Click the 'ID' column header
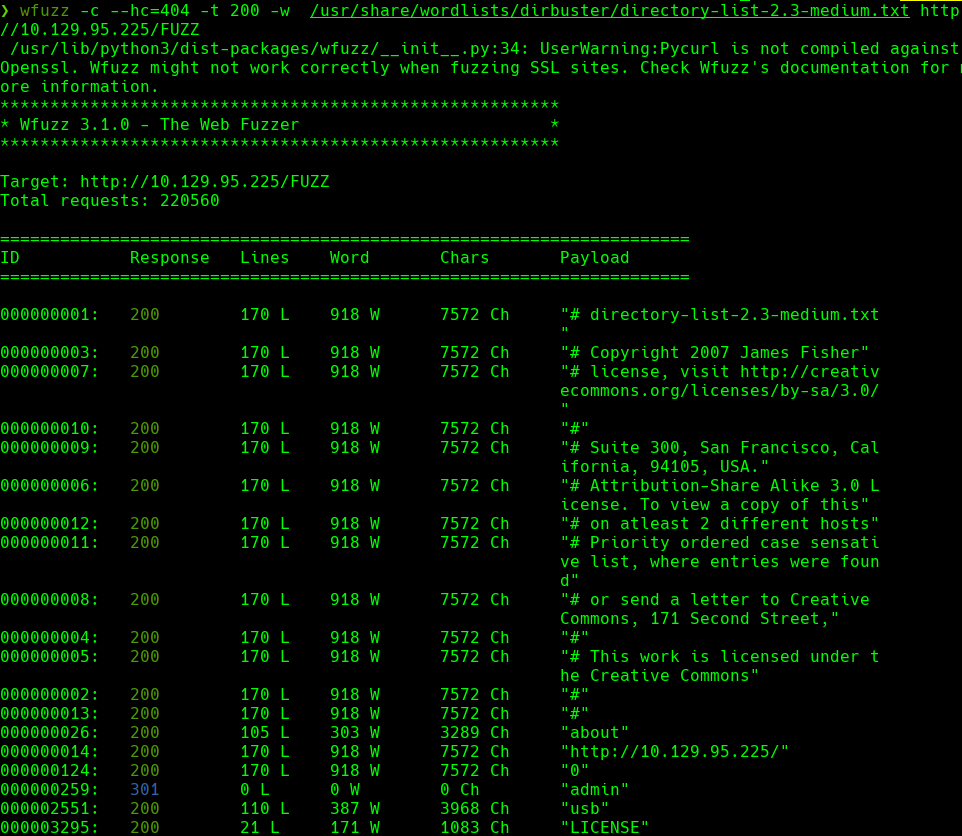This screenshot has width=962, height=836. (10, 258)
